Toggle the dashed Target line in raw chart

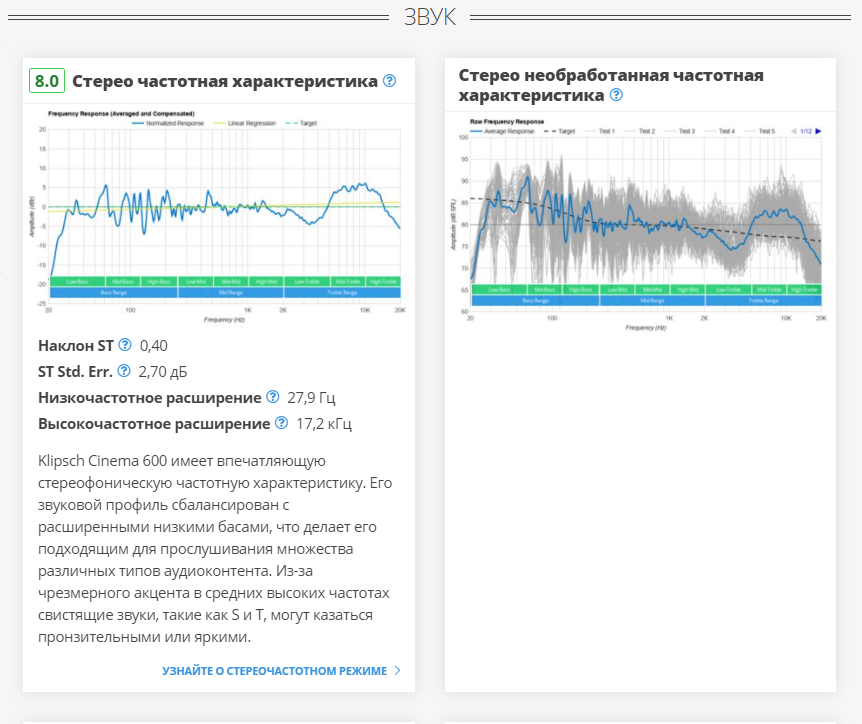pyautogui.click(x=560, y=131)
